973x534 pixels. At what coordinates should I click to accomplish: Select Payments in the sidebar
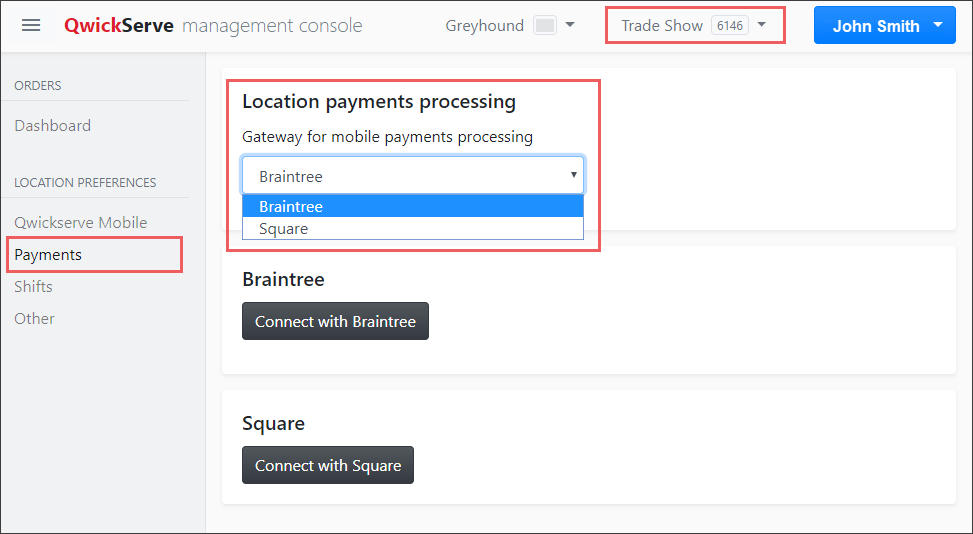(x=48, y=255)
